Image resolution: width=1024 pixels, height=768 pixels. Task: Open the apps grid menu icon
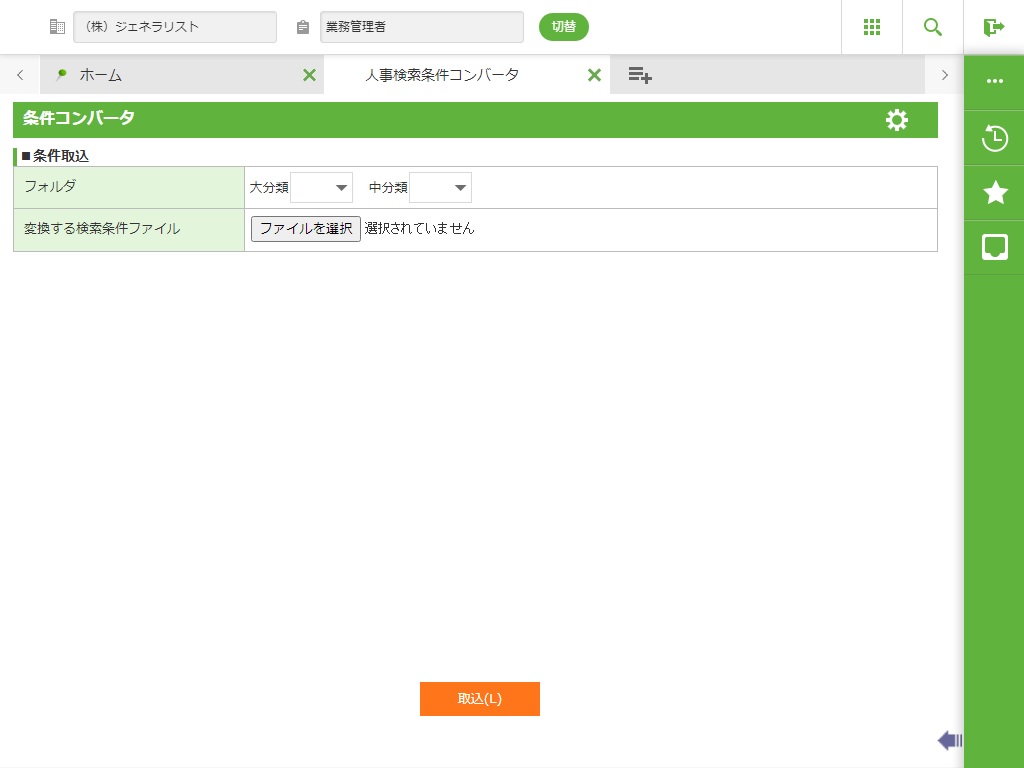(x=872, y=27)
